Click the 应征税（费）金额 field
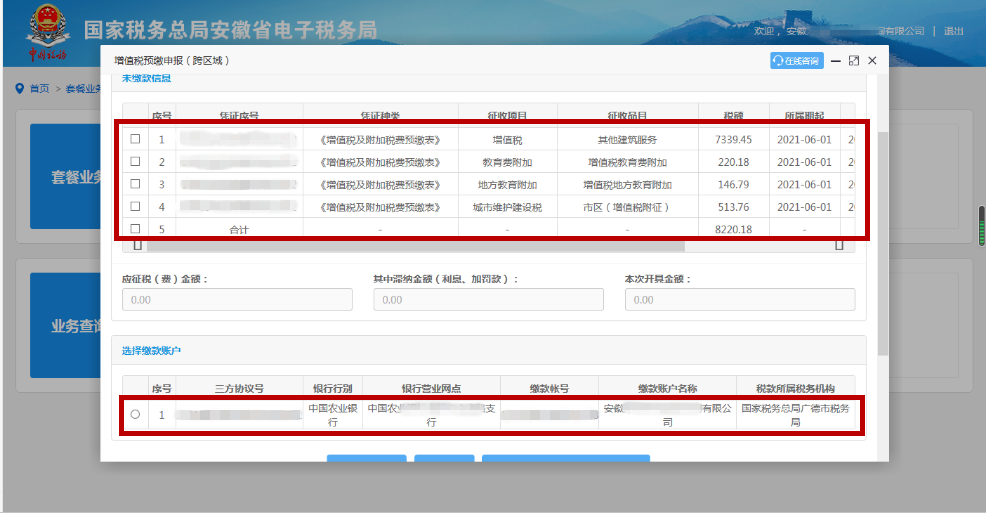Image resolution: width=987 pixels, height=515 pixels. click(237, 300)
